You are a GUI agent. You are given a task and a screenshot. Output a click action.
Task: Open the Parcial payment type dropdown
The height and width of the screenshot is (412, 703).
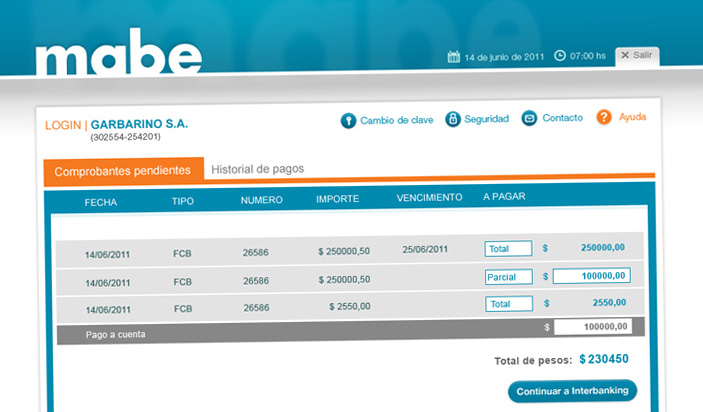coord(508,276)
